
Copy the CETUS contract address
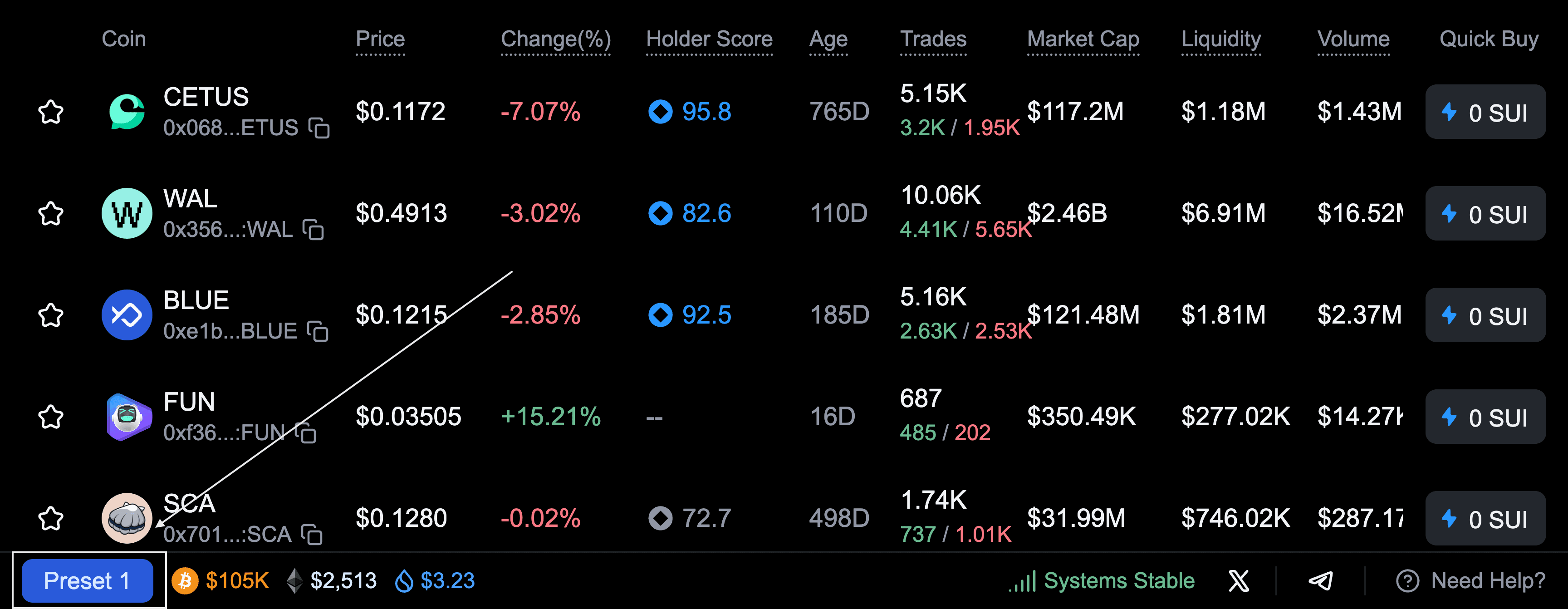[319, 128]
